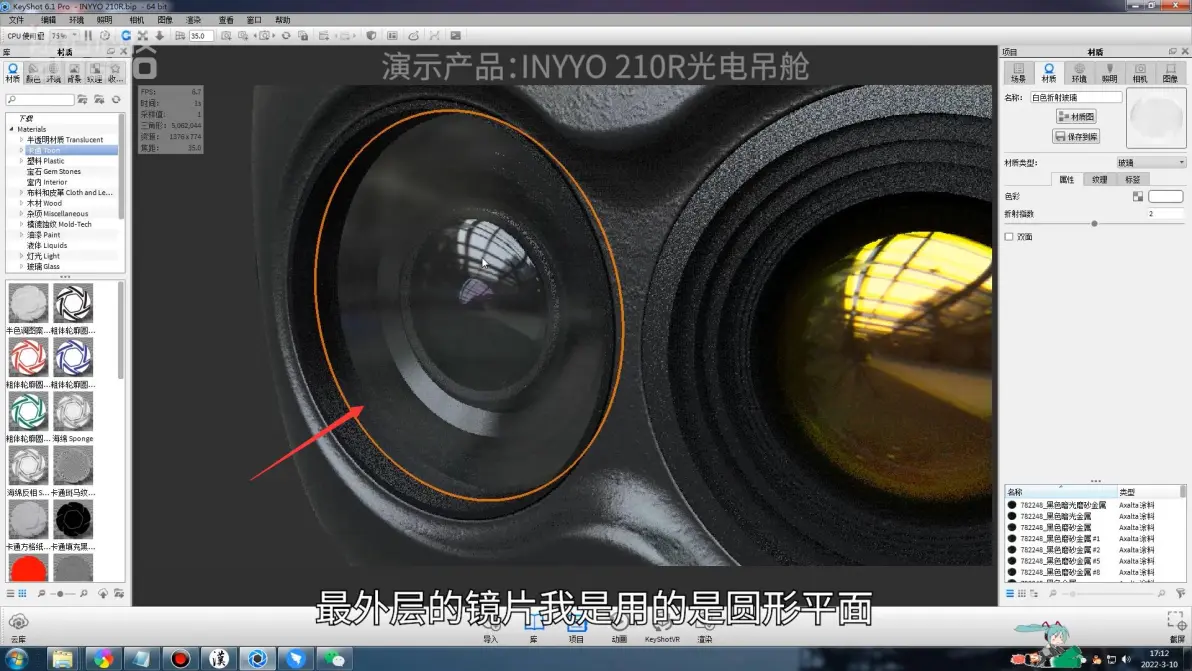Screen dimensions: 1192x671
Task: Click the 材质图 Material Graph button
Action: pos(1076,116)
